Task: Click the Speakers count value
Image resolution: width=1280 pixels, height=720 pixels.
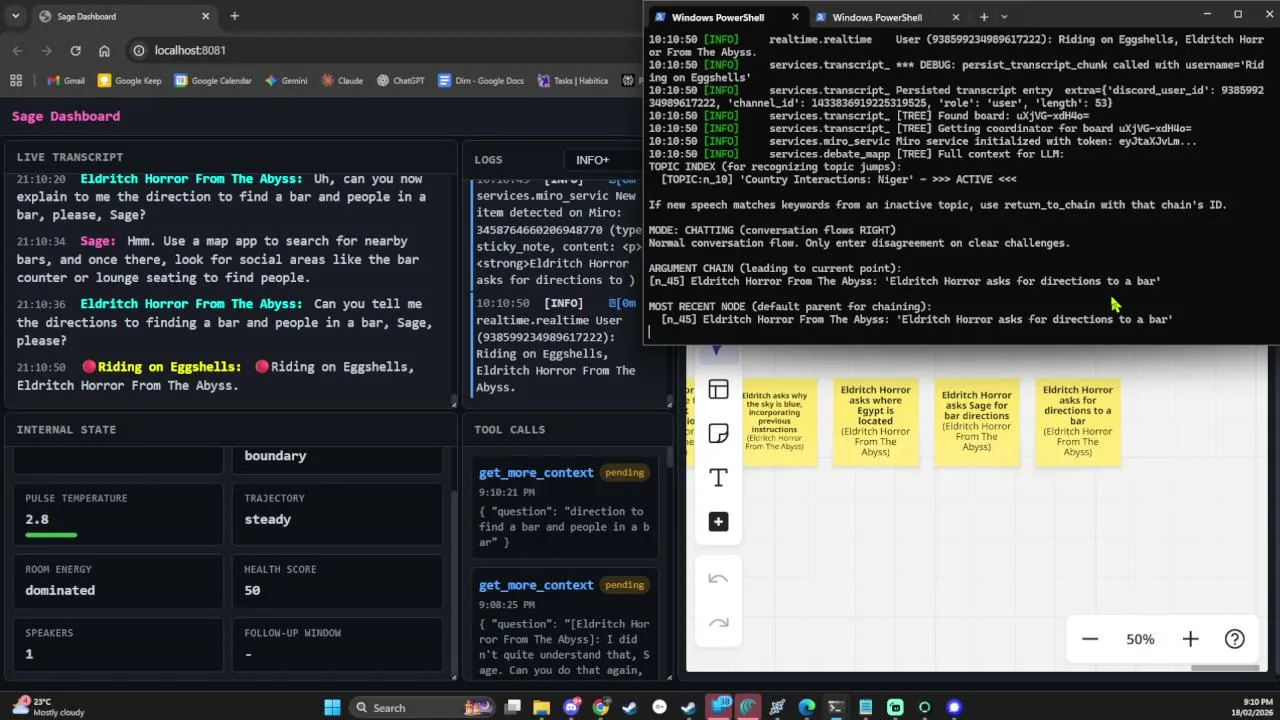Action: coord(29,653)
